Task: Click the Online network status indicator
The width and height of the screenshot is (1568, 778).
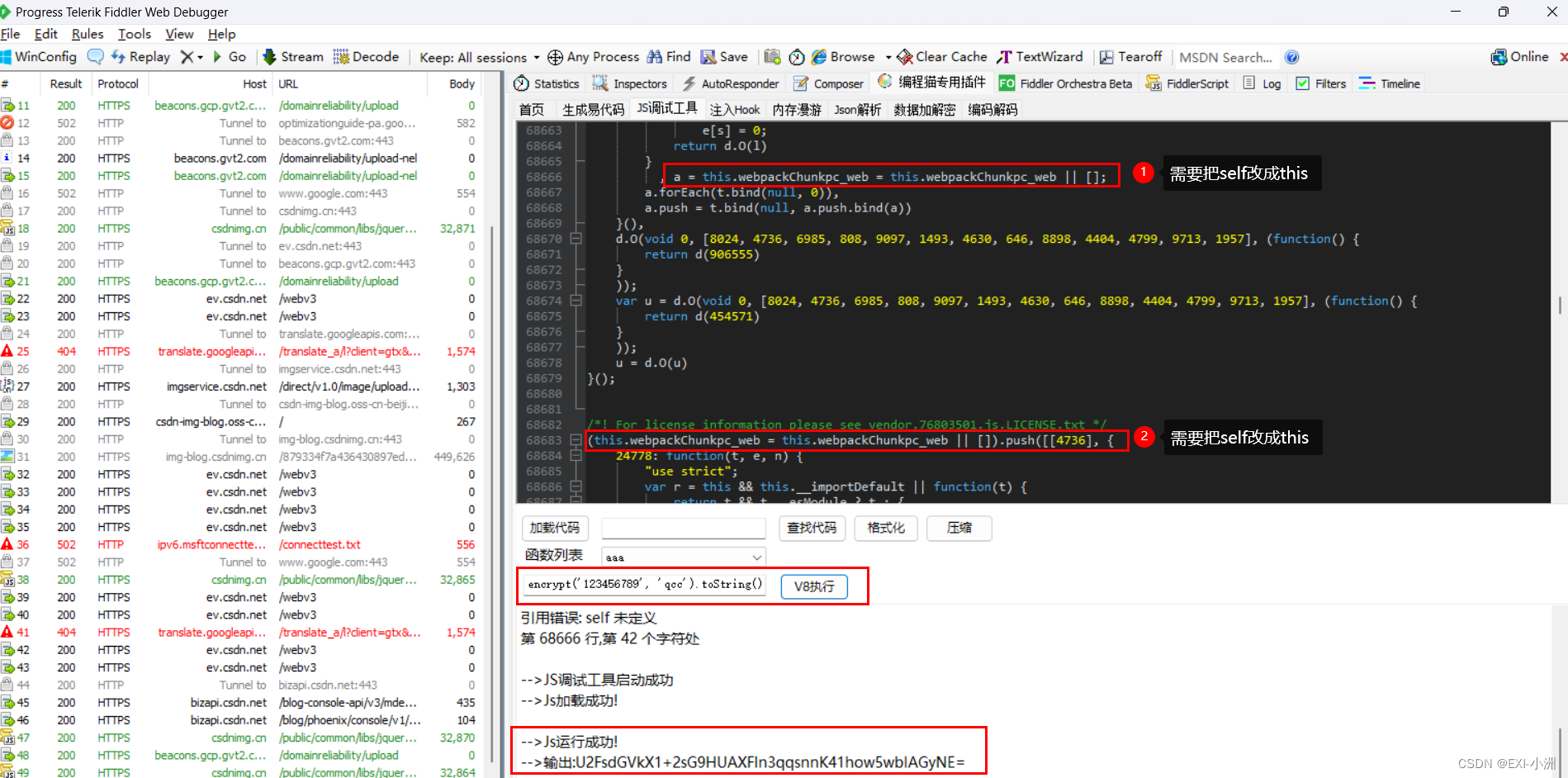Action: 1520,56
